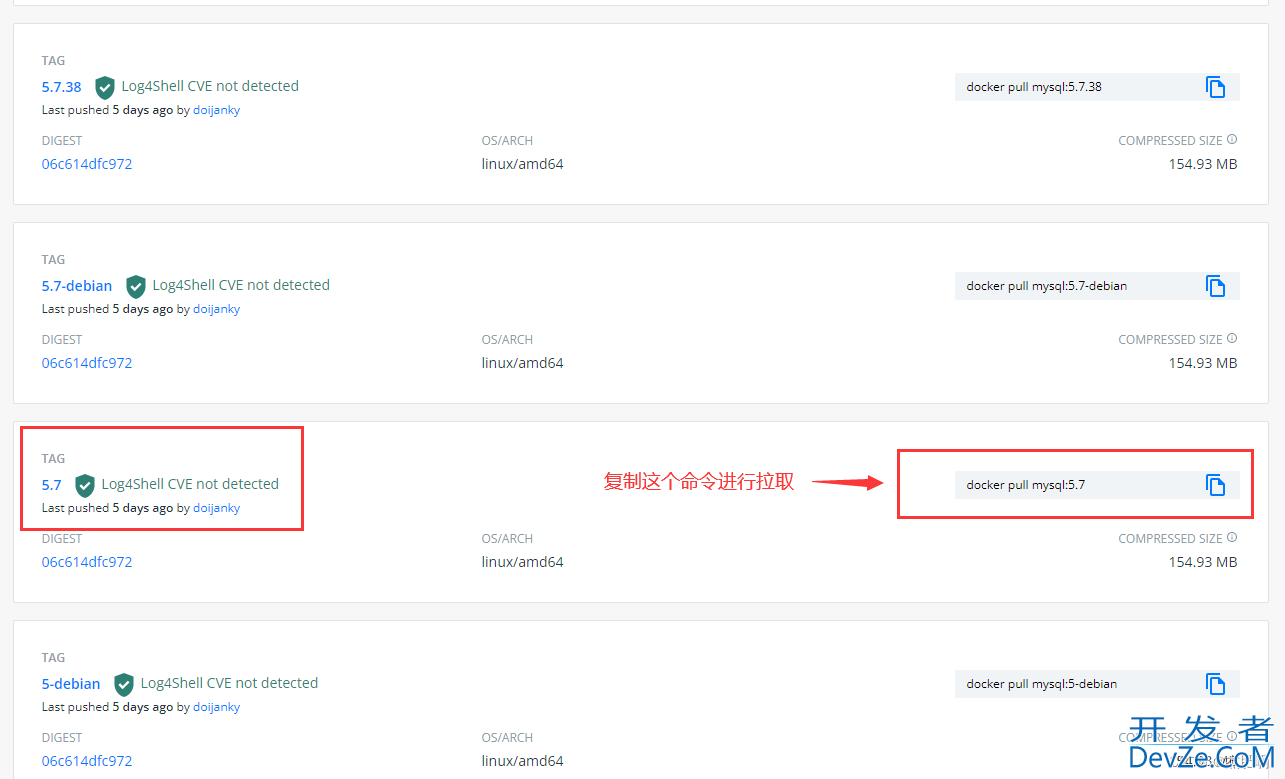
Task: Copy the docker pull mysql:5.7.38 command
Action: (1215, 87)
